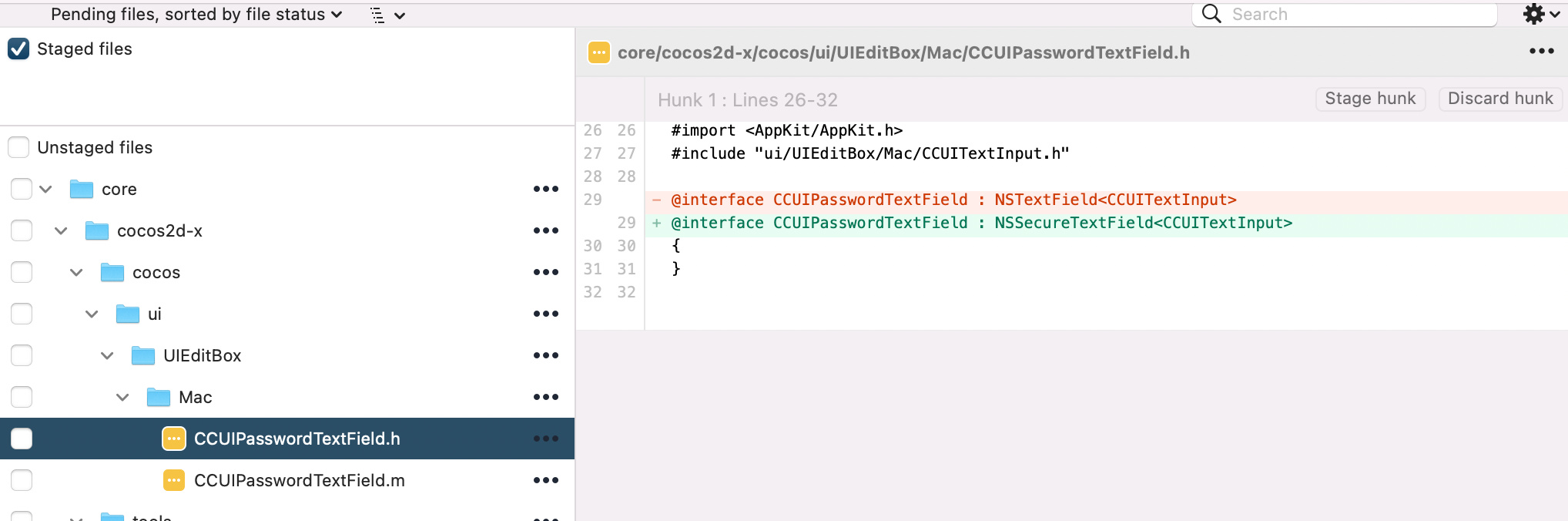Image resolution: width=1568 pixels, height=521 pixels.
Task: Open actions menu for CCUIPasswordTextField.m
Action: coord(545,480)
